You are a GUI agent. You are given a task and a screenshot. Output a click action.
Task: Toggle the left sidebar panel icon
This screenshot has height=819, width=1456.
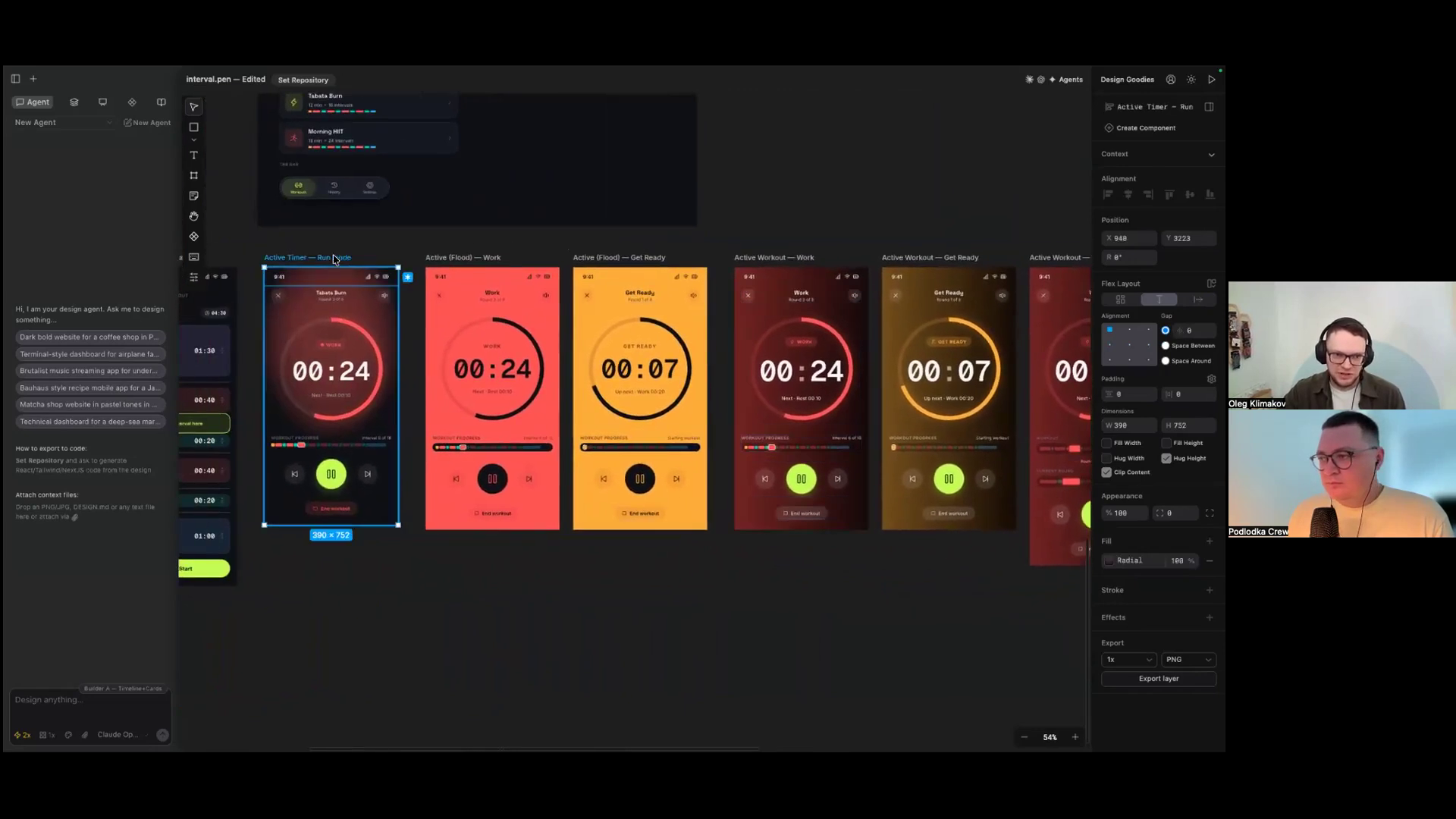click(15, 78)
